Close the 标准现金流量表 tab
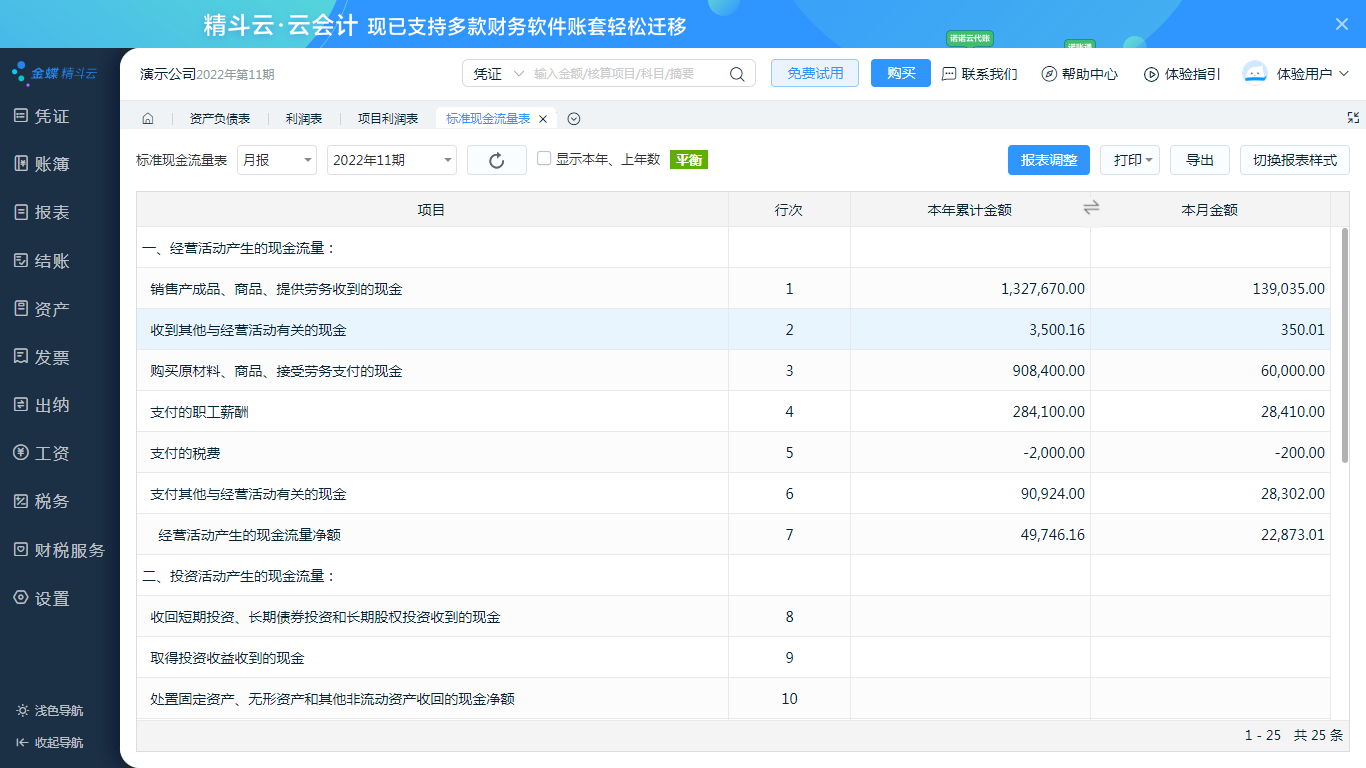The image size is (1366, 768). coord(543,119)
